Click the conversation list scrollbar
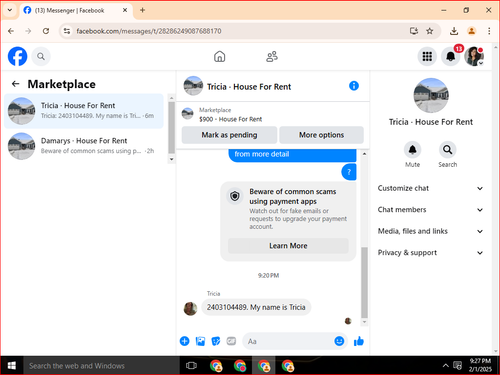Image resolution: width=500 pixels, height=375 pixels. [x=171, y=128]
